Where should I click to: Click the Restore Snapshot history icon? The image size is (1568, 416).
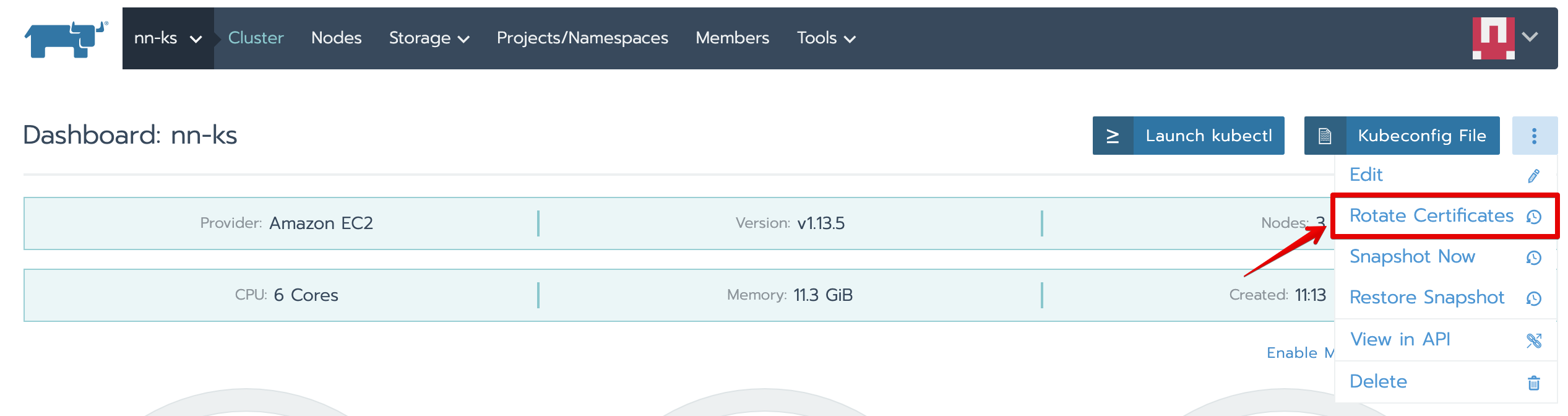click(1533, 298)
